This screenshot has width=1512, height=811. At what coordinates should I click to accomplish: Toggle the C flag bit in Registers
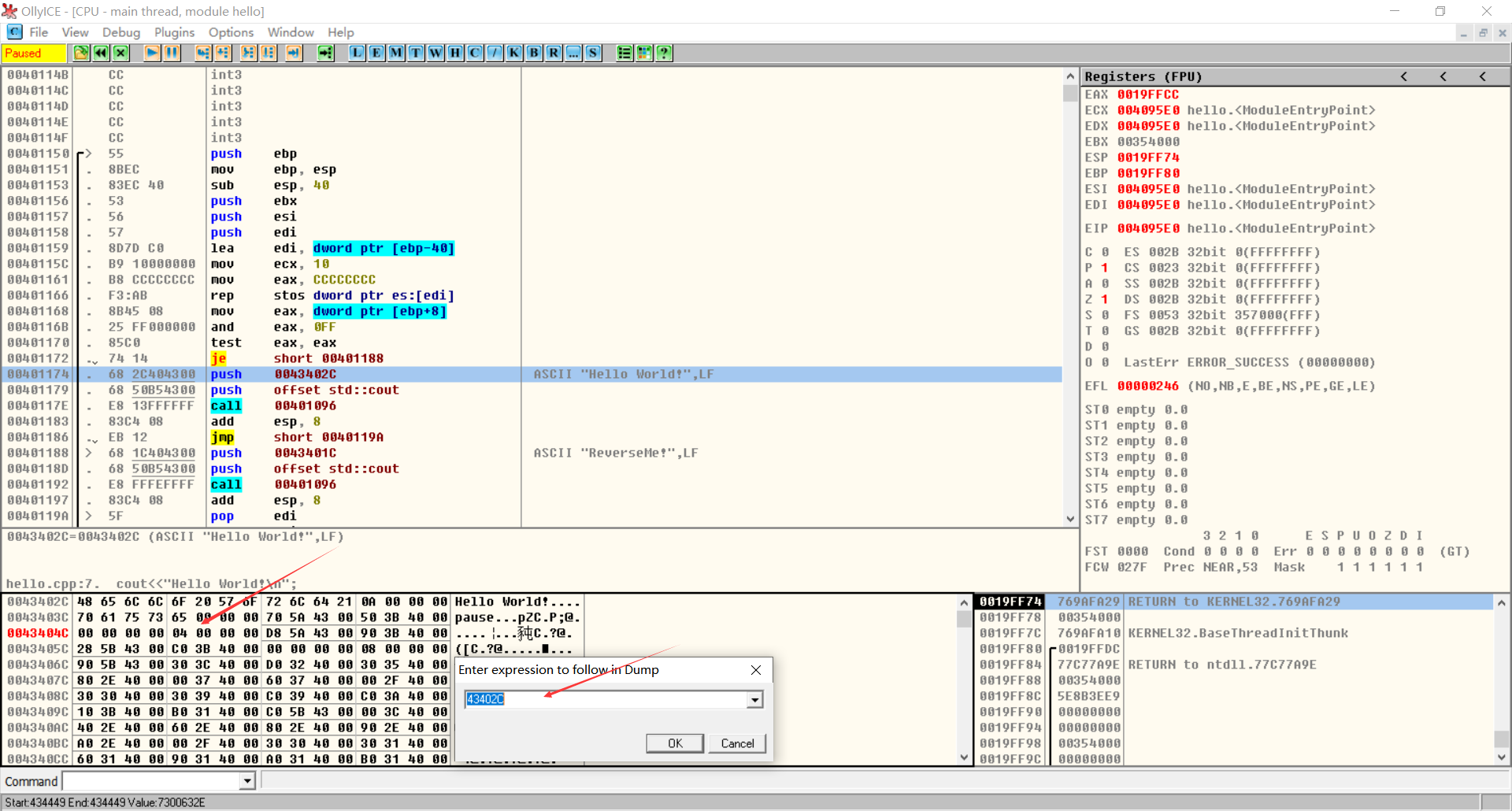[x=1105, y=252]
